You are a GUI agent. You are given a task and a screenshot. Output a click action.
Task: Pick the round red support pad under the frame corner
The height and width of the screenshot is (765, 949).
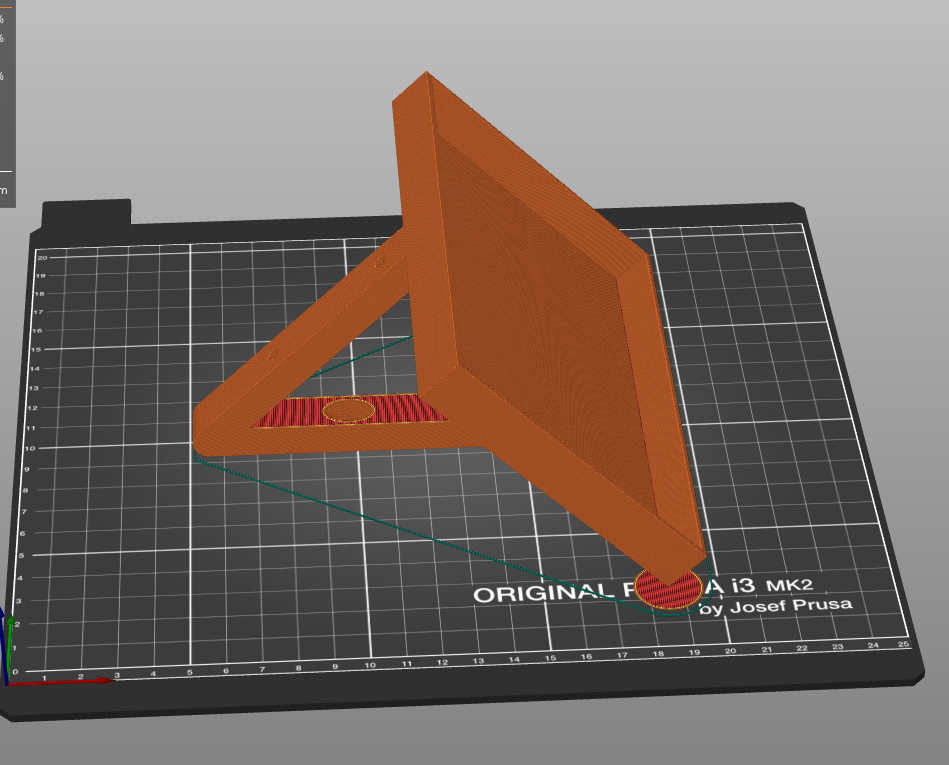(x=668, y=588)
